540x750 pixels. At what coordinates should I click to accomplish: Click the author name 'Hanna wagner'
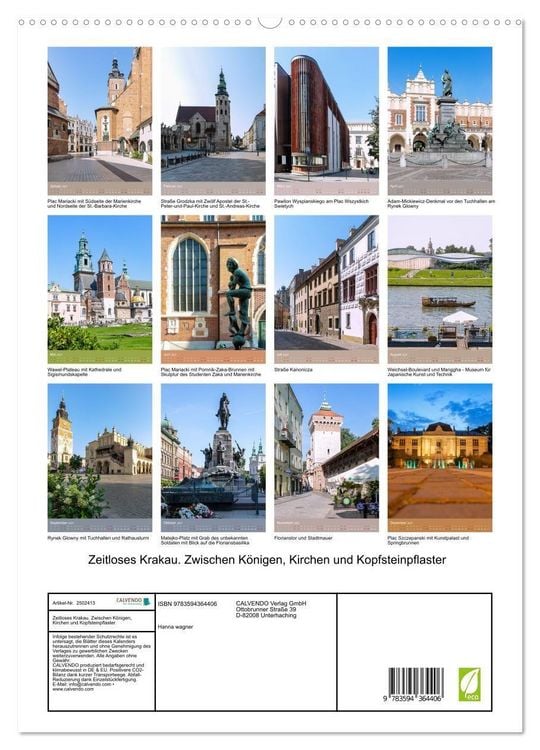(x=176, y=627)
